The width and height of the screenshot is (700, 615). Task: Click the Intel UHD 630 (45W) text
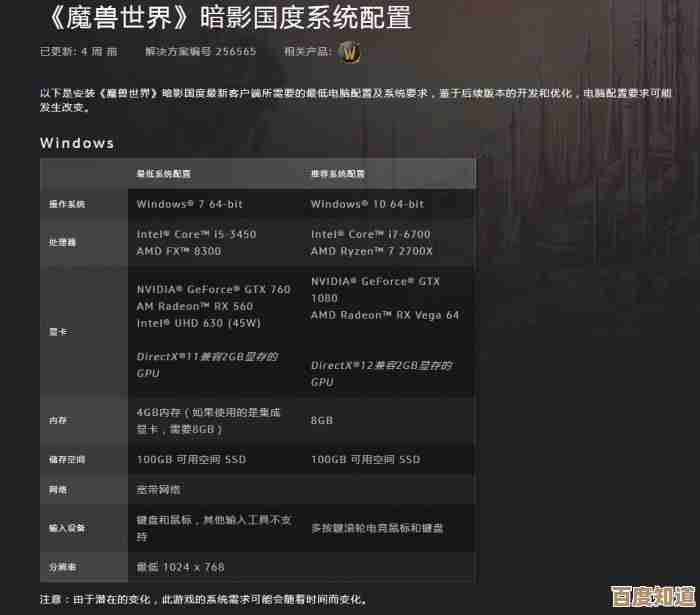pyautogui.click(x=198, y=324)
